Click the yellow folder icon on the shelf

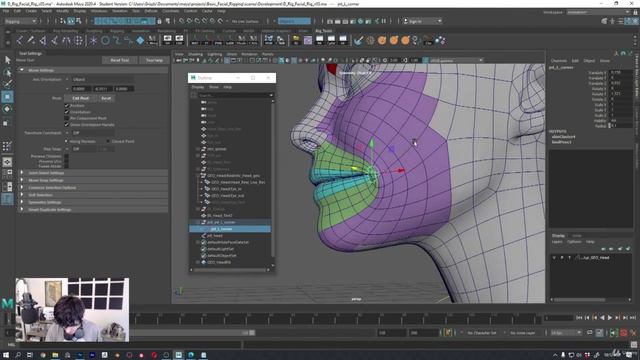pos(296,40)
